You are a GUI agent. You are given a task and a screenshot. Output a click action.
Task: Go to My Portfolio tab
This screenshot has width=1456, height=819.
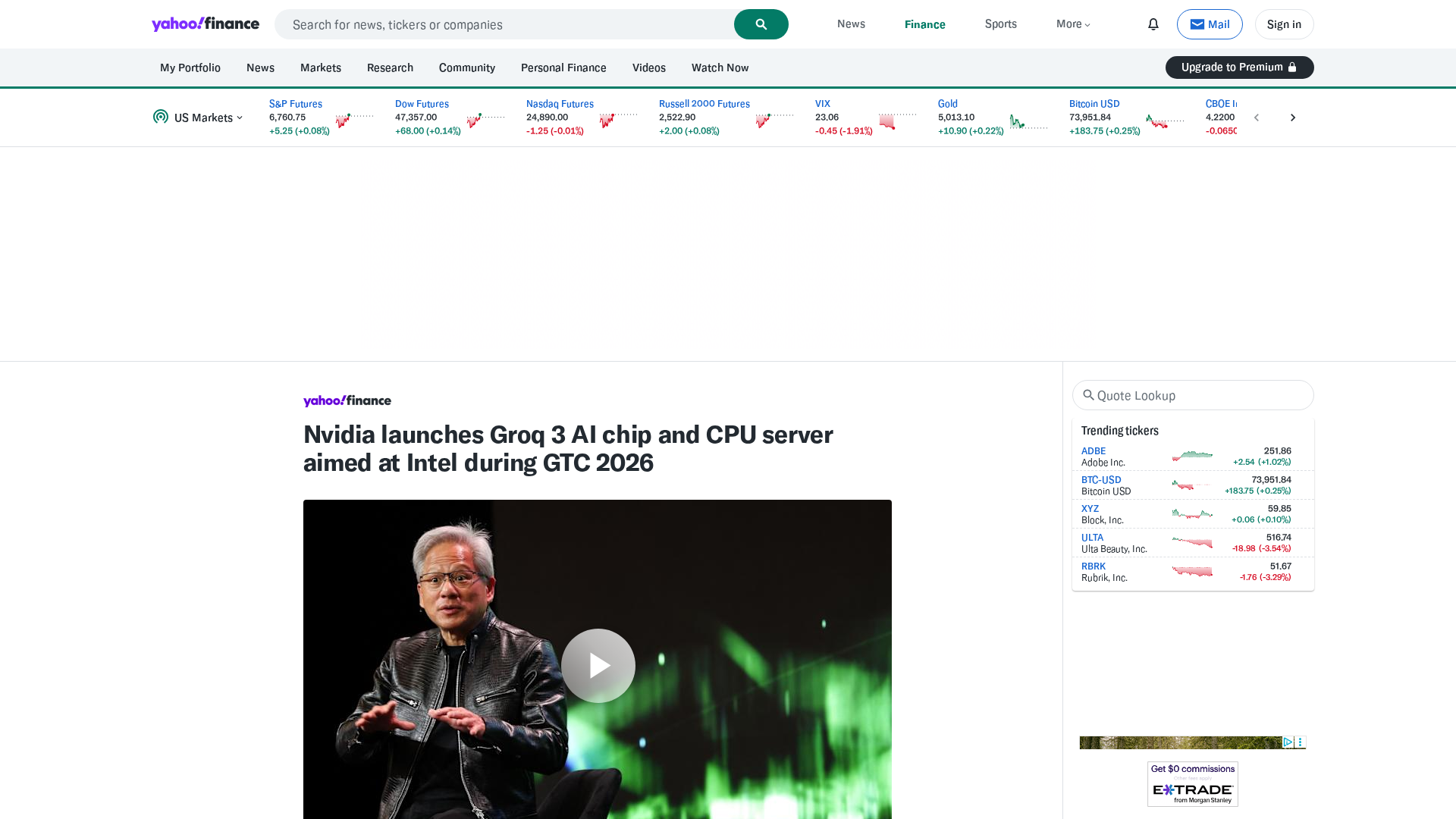(190, 67)
